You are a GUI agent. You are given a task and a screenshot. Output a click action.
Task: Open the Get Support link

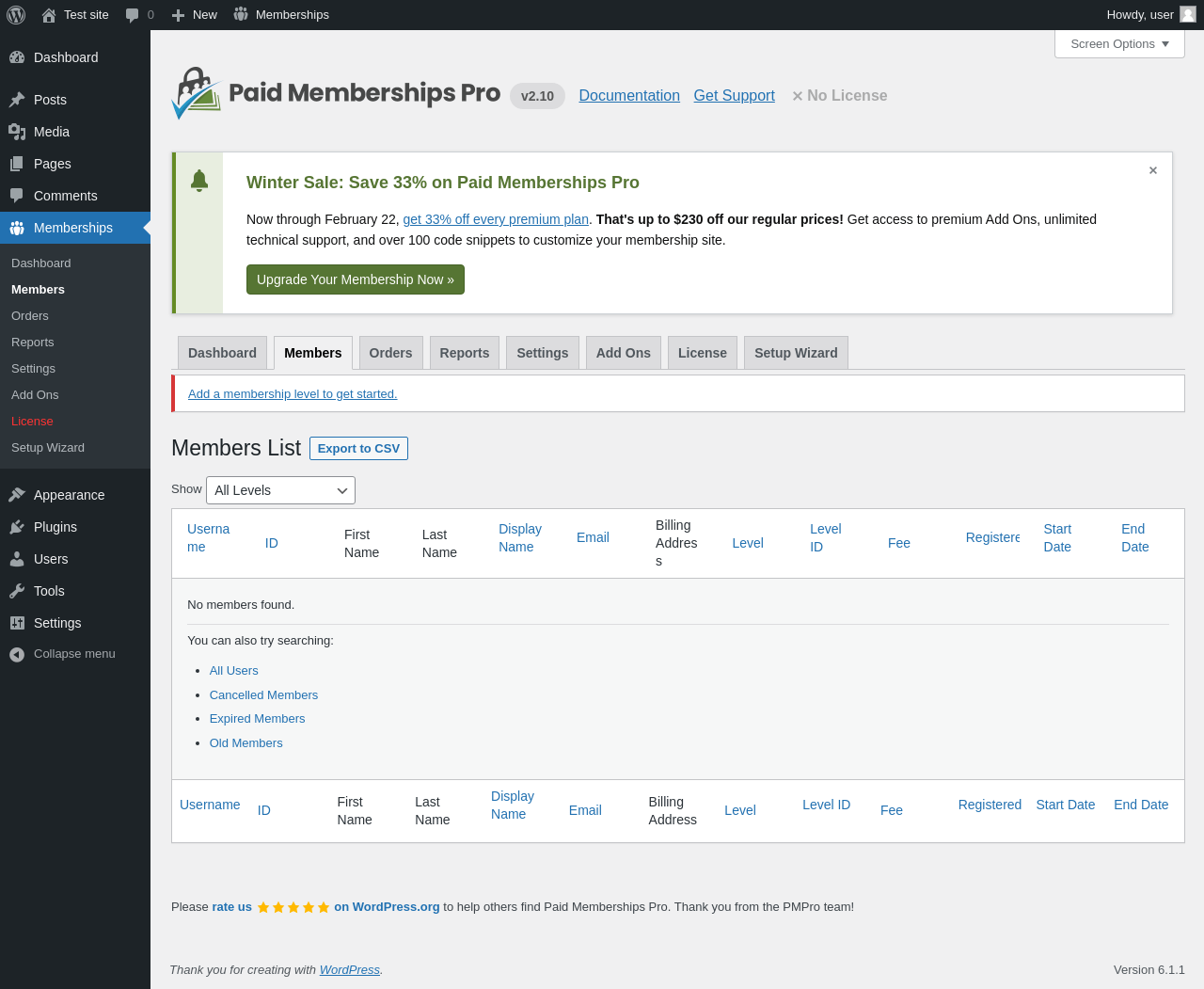[x=735, y=95]
